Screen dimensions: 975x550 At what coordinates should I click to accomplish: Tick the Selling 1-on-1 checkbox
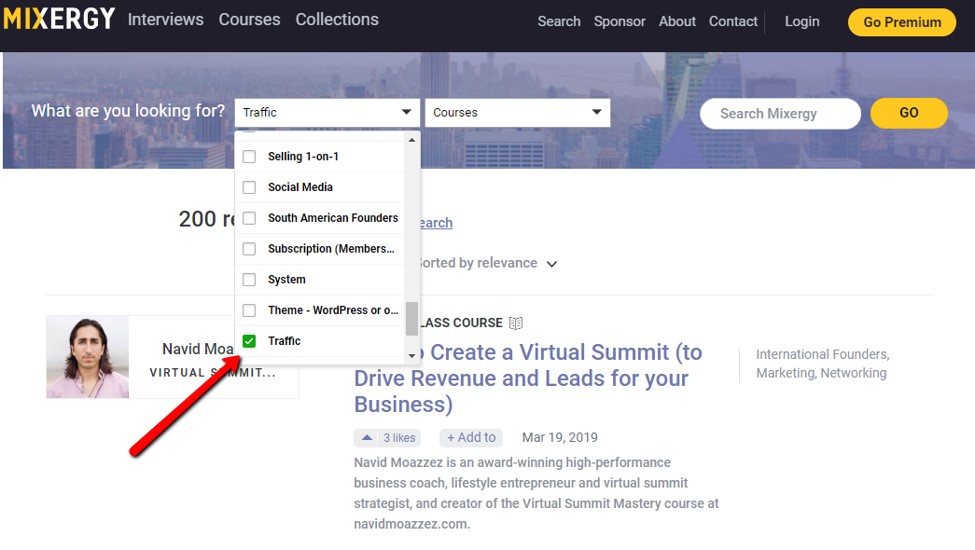(x=249, y=156)
